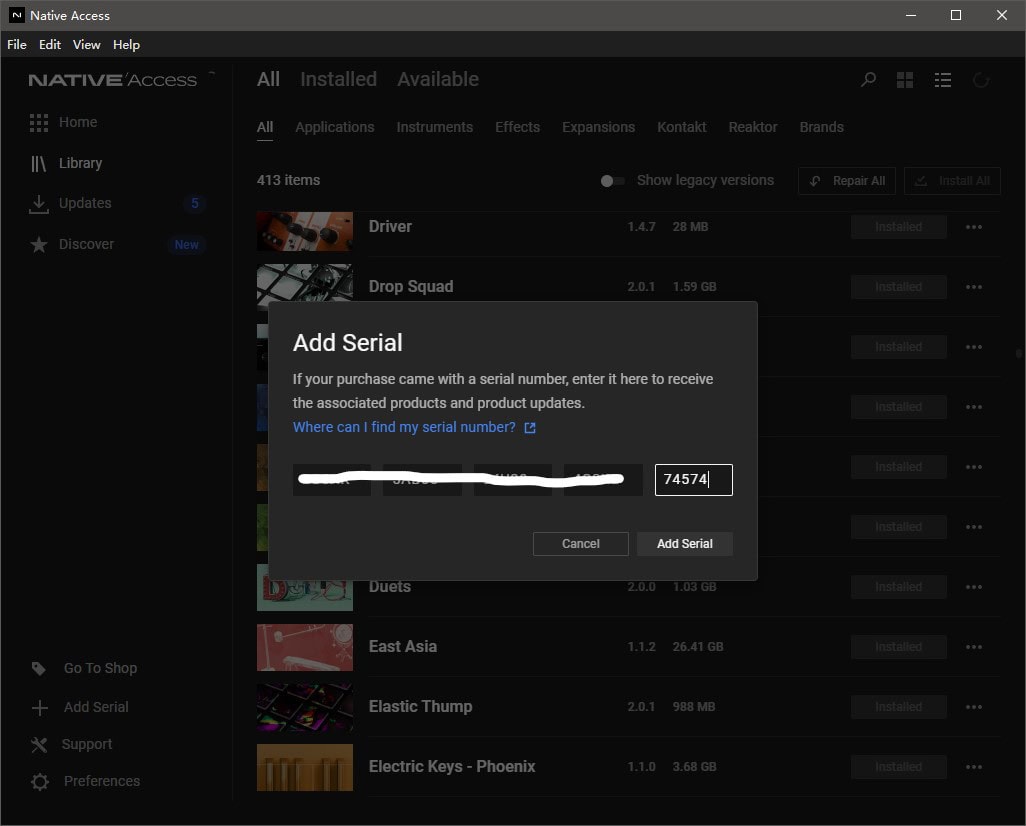Click the Add Serial confirm button
The image size is (1026, 826).
685,544
